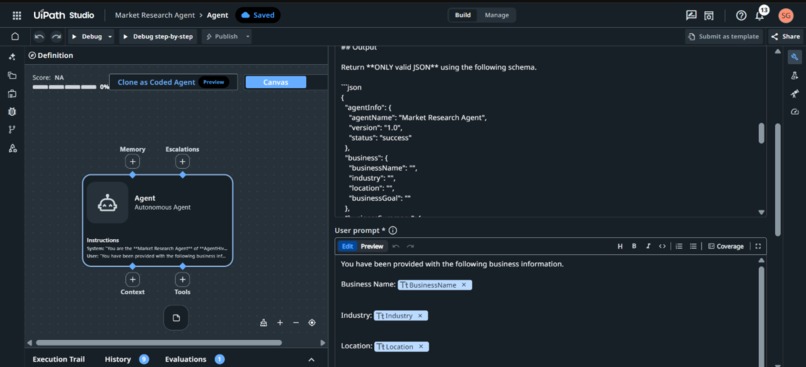Open the shapes sidebar icon below the branch icon
Screen dimensions: 806x367
point(12,149)
